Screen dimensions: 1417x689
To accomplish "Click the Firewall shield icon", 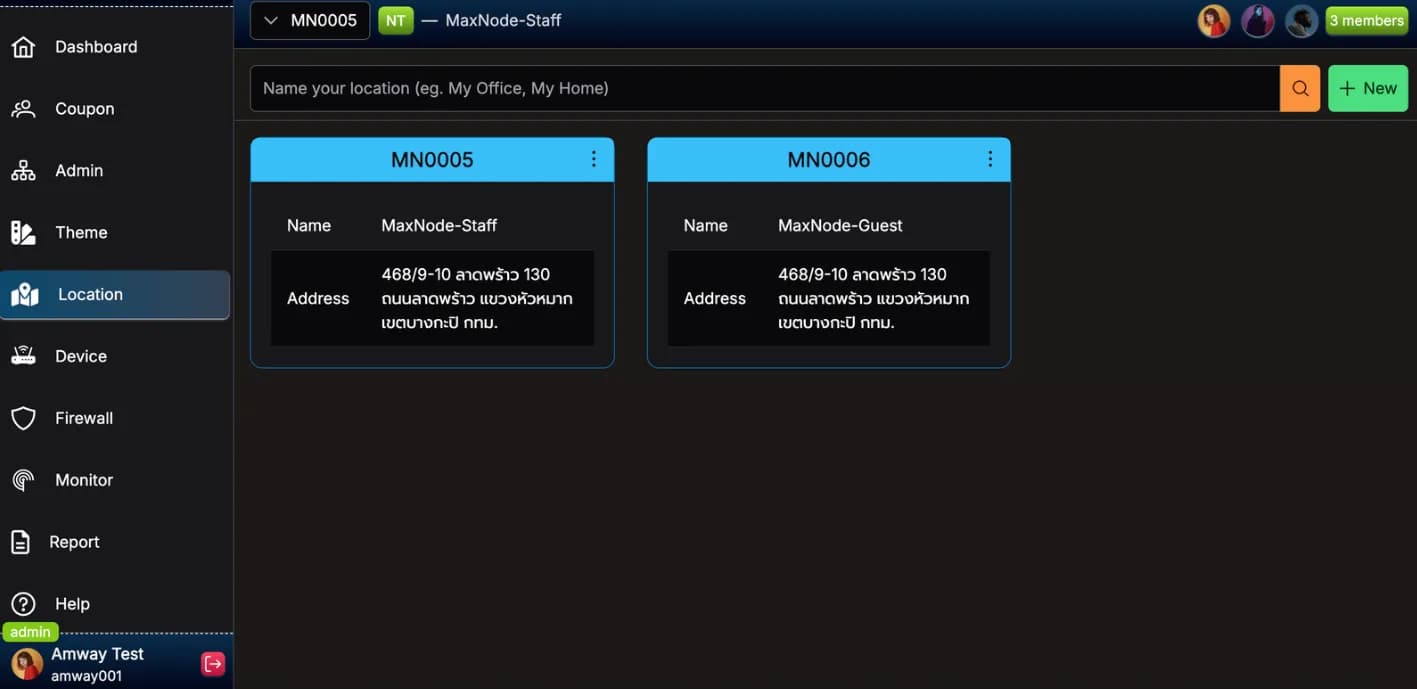I will pyautogui.click(x=23, y=417).
